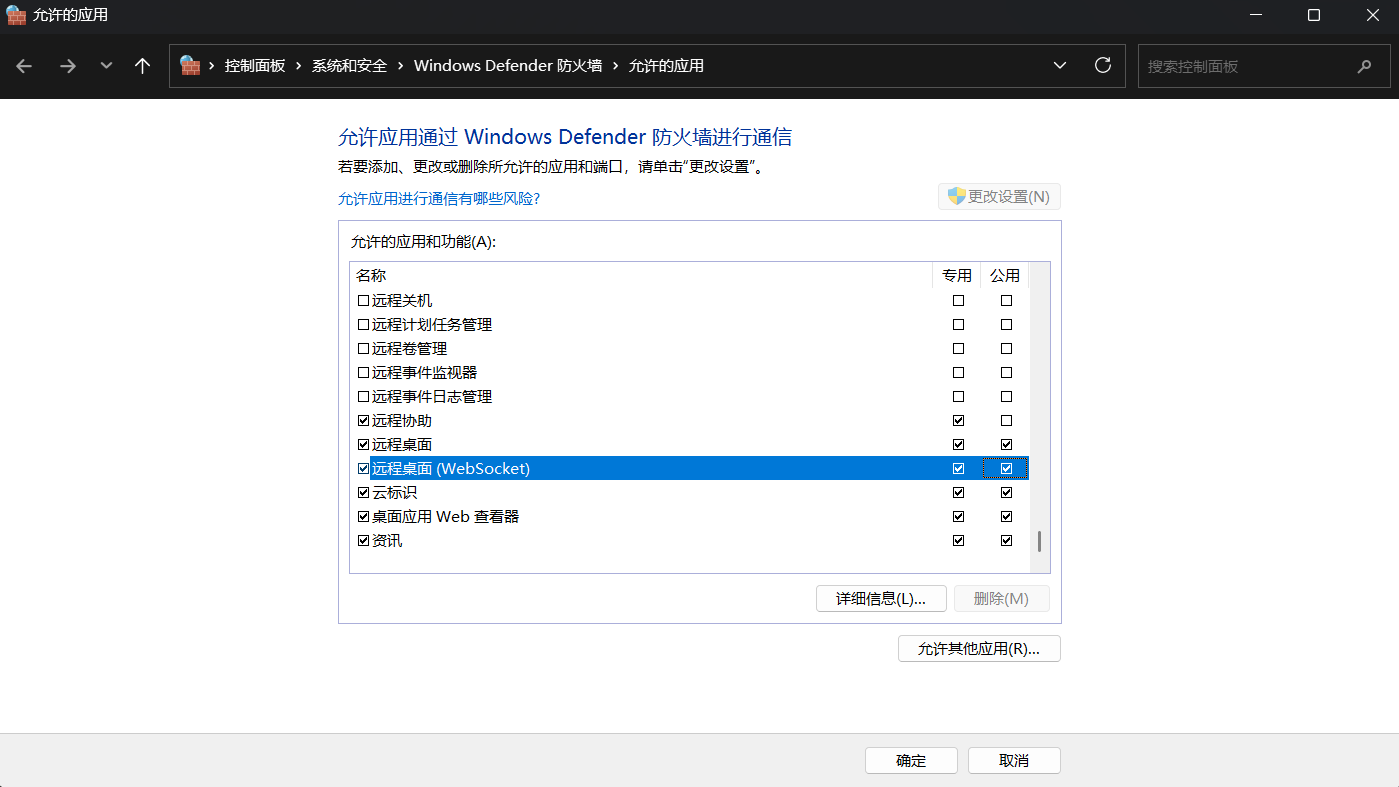The image size is (1399, 787).
Task: Toggle 专用 checkbox for 远程关机
Action: (x=959, y=301)
